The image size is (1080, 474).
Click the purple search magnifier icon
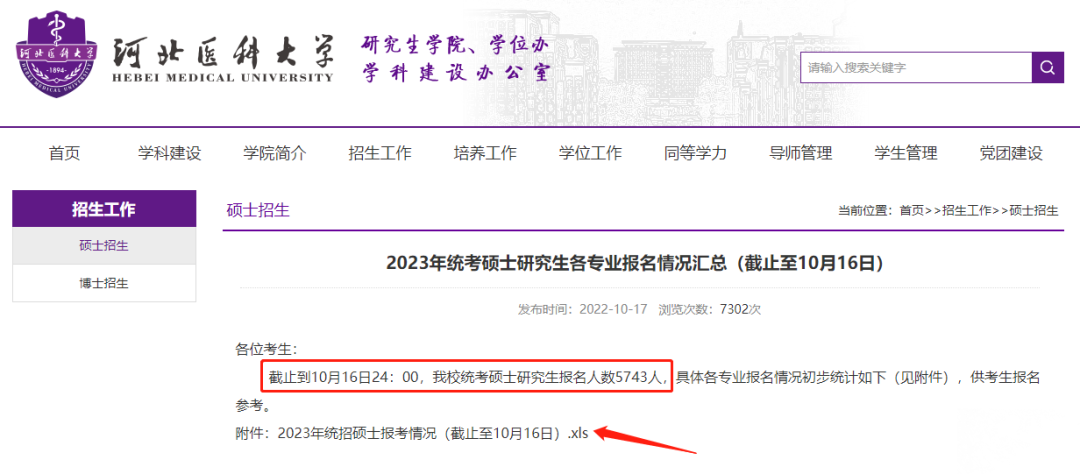pyautogui.click(x=1048, y=68)
